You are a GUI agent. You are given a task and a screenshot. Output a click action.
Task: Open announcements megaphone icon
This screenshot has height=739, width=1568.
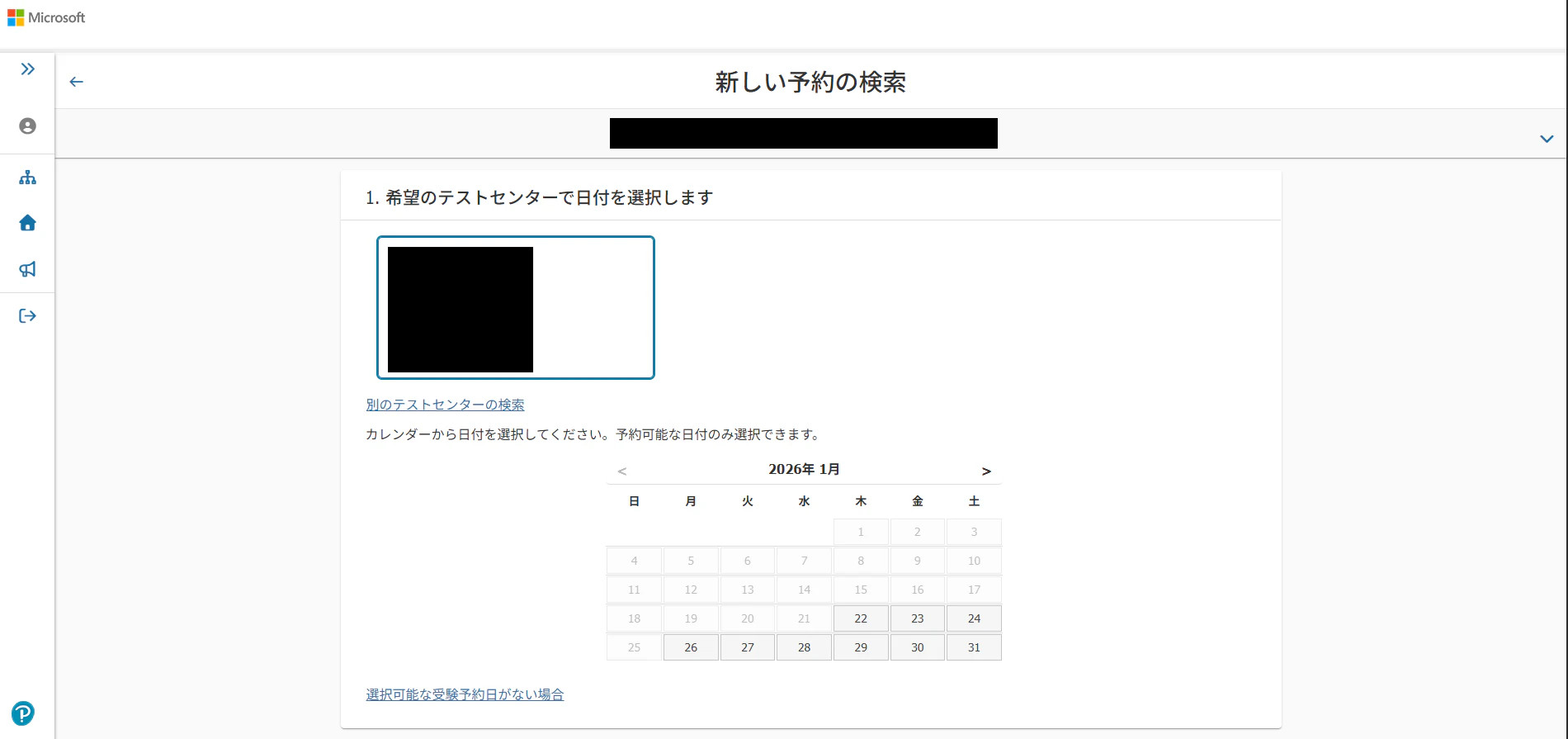click(x=27, y=269)
